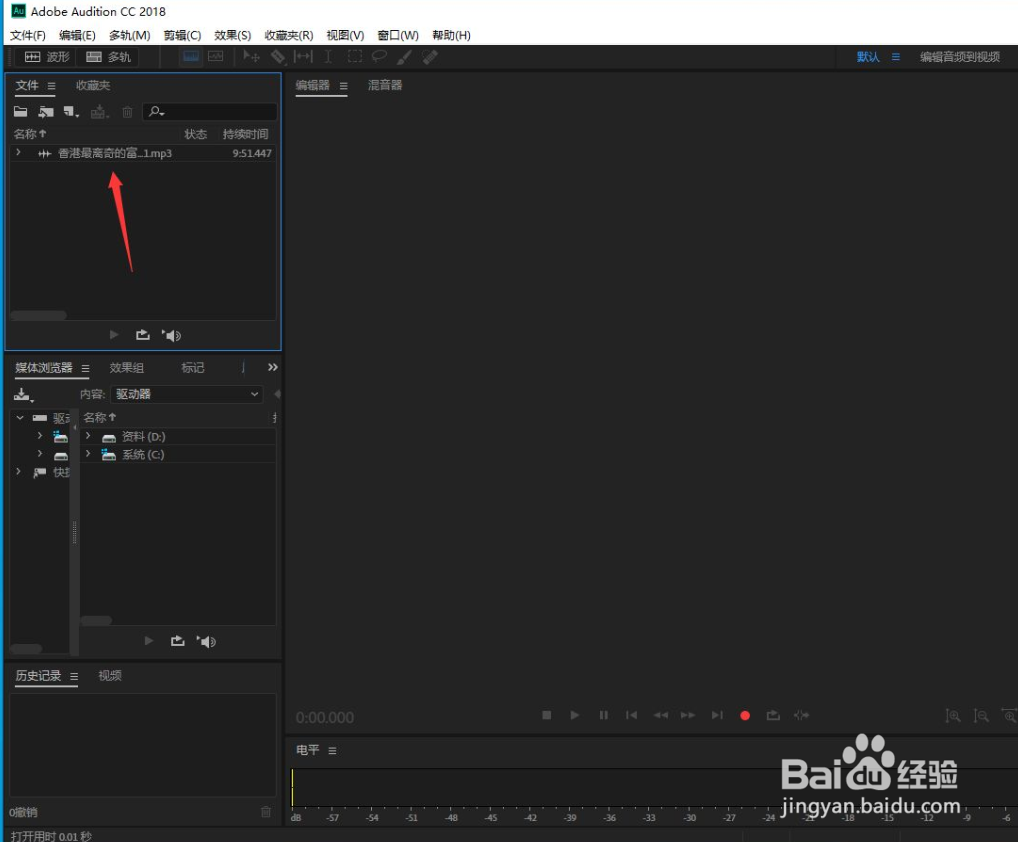Select the Time Selection tool

[x=329, y=56]
